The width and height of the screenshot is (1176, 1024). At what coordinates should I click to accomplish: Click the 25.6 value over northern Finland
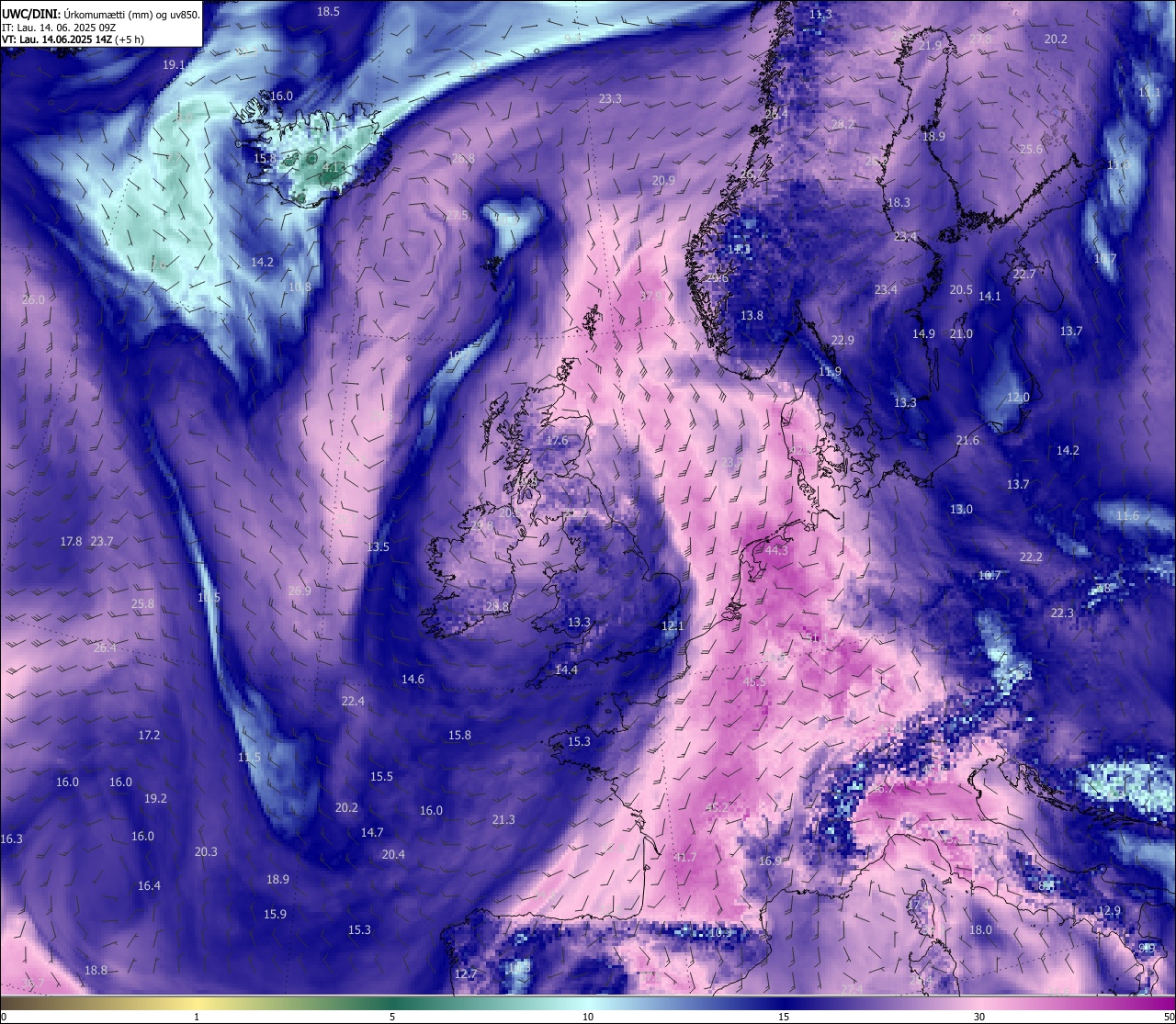click(x=1031, y=149)
